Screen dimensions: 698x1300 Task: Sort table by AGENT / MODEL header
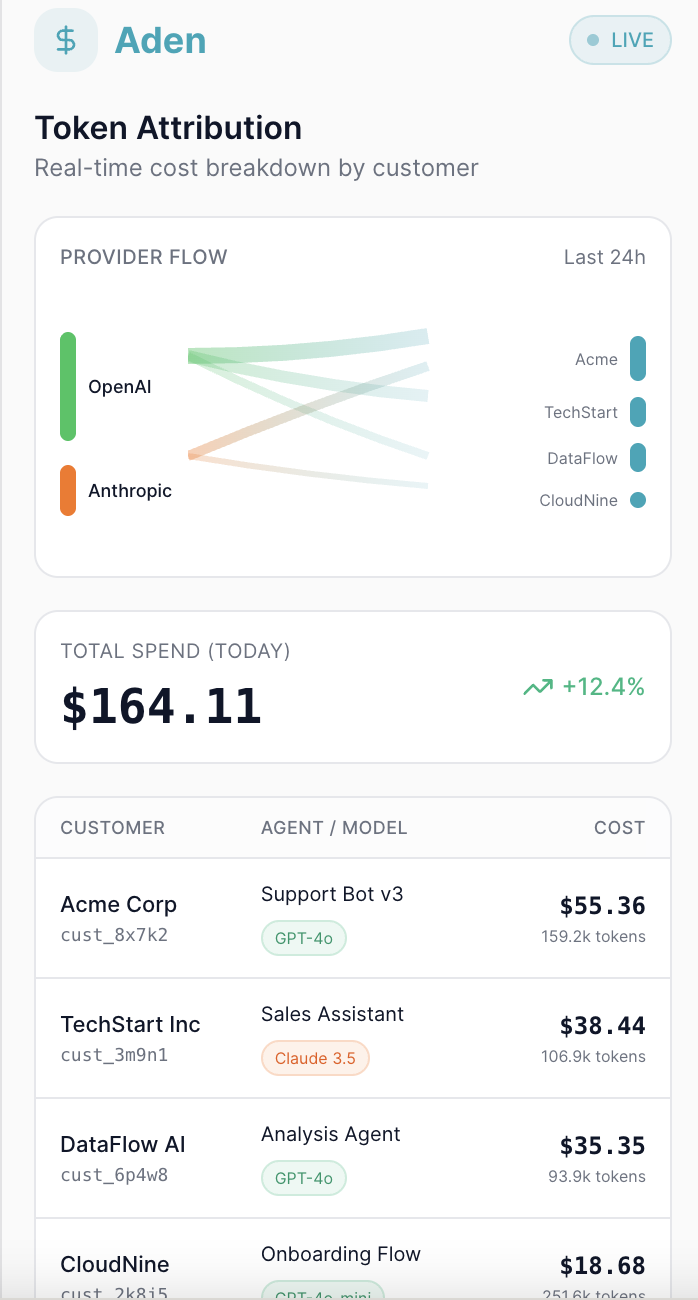(334, 828)
